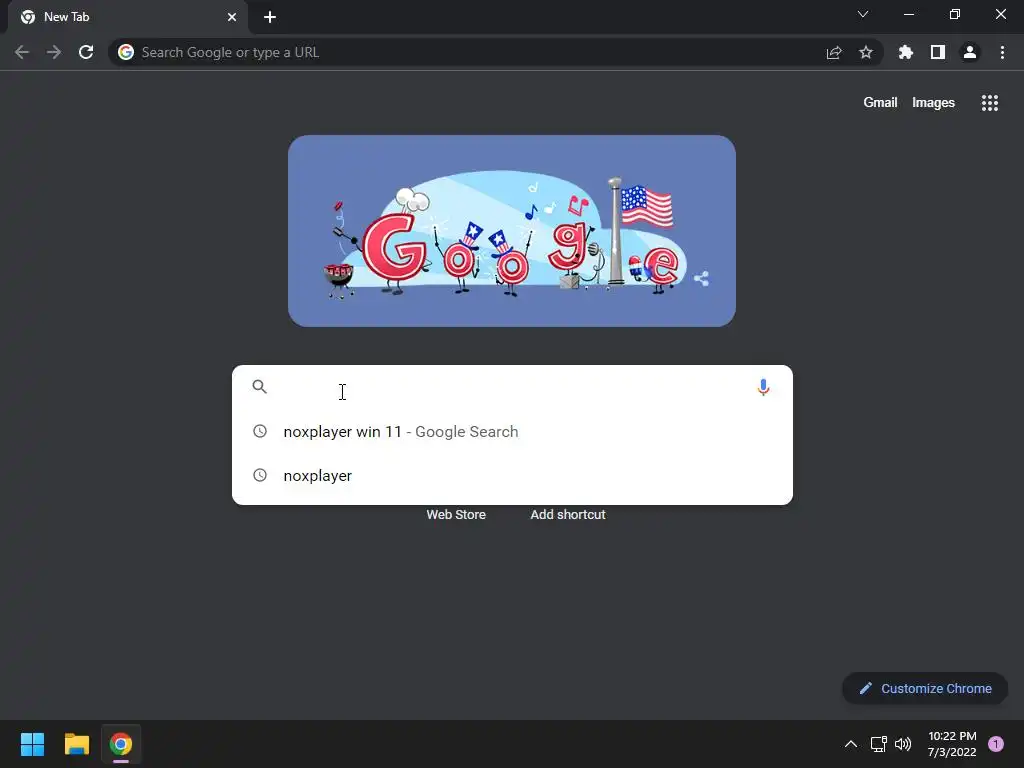Choose the "noxplayer win 11" suggestion
Screen dimensions: 1024x768
click(512, 432)
